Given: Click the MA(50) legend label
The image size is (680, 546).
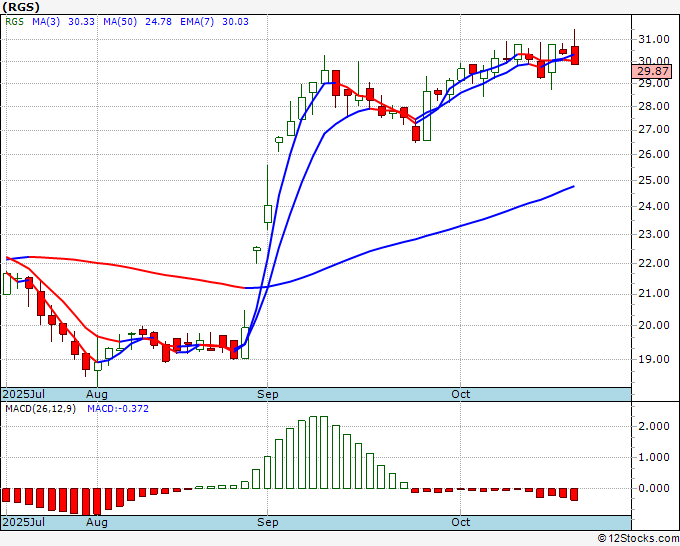Looking at the screenshot, I should point(120,22).
